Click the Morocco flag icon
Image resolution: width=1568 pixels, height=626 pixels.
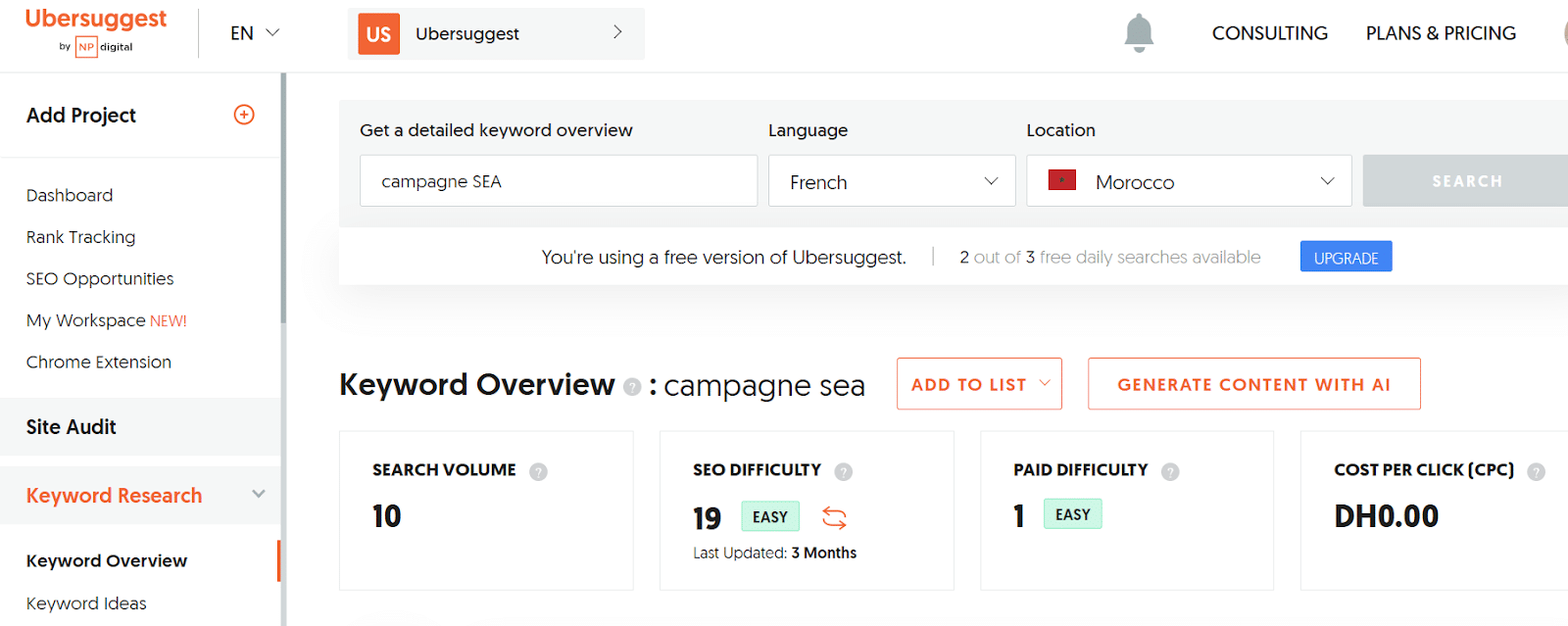(x=1062, y=180)
